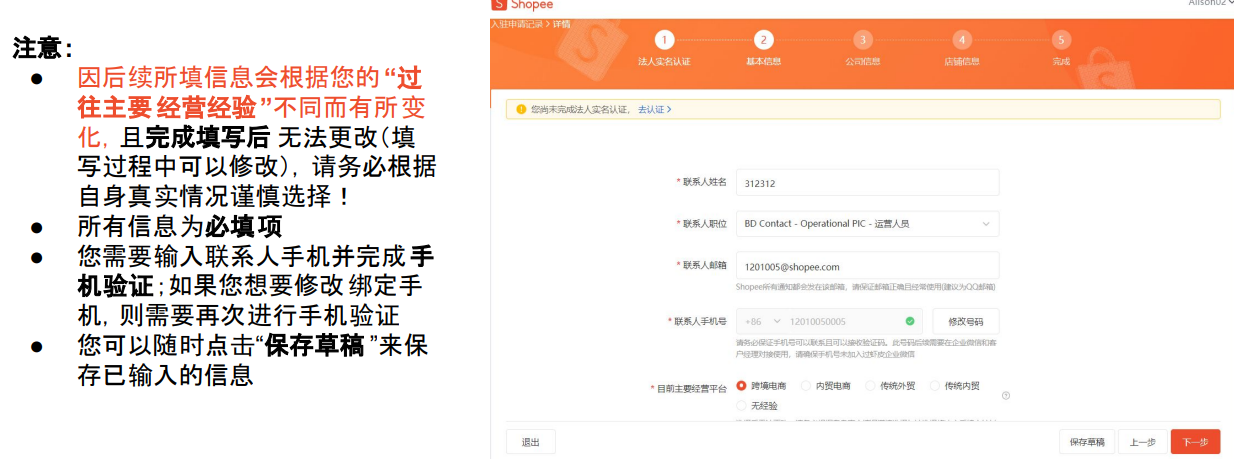The height and width of the screenshot is (460, 1234).
Task: Click the yellow warning icon in notice banner
Action: [x=521, y=109]
